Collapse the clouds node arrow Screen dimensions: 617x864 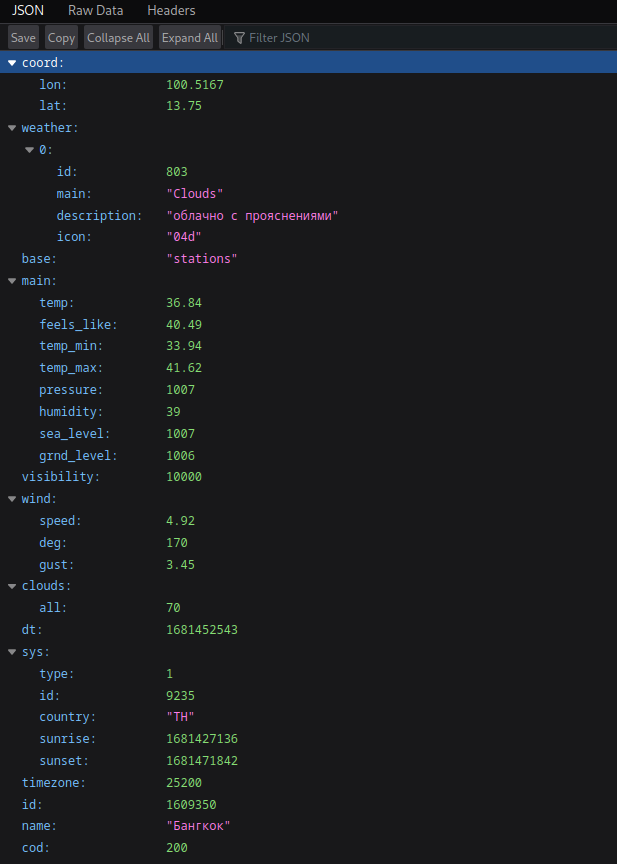tap(12, 586)
